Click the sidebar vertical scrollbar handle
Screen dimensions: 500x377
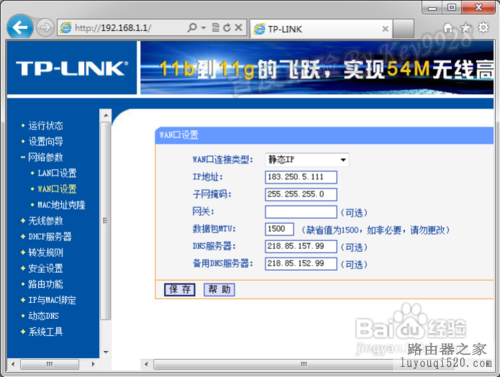coord(105,220)
